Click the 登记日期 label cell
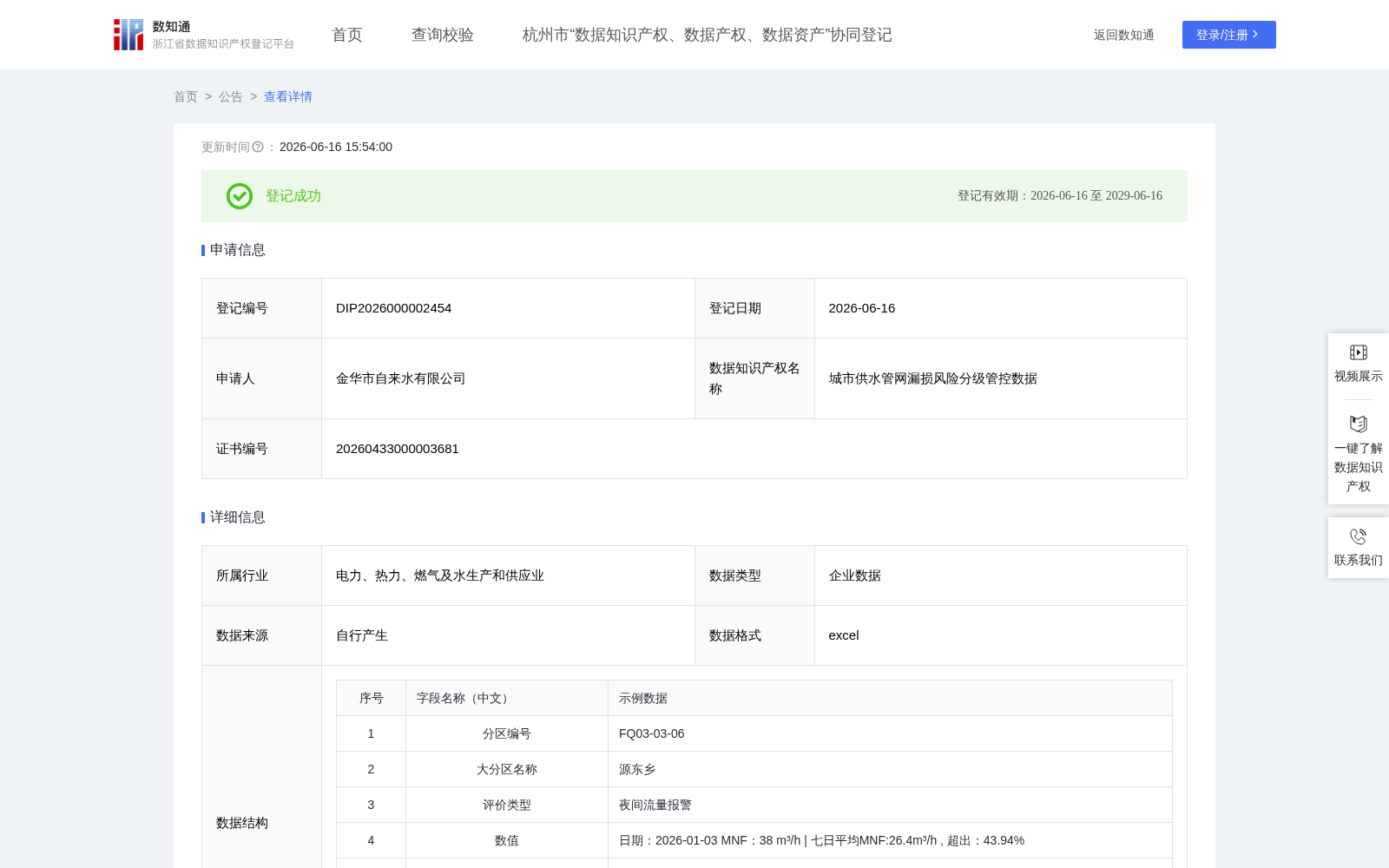This screenshot has width=1389, height=868. coord(754,308)
